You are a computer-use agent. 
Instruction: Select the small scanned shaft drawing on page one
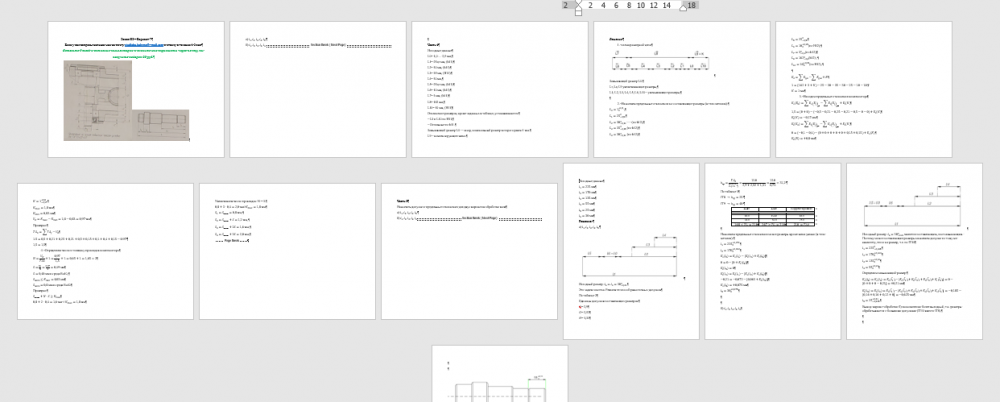(161, 124)
